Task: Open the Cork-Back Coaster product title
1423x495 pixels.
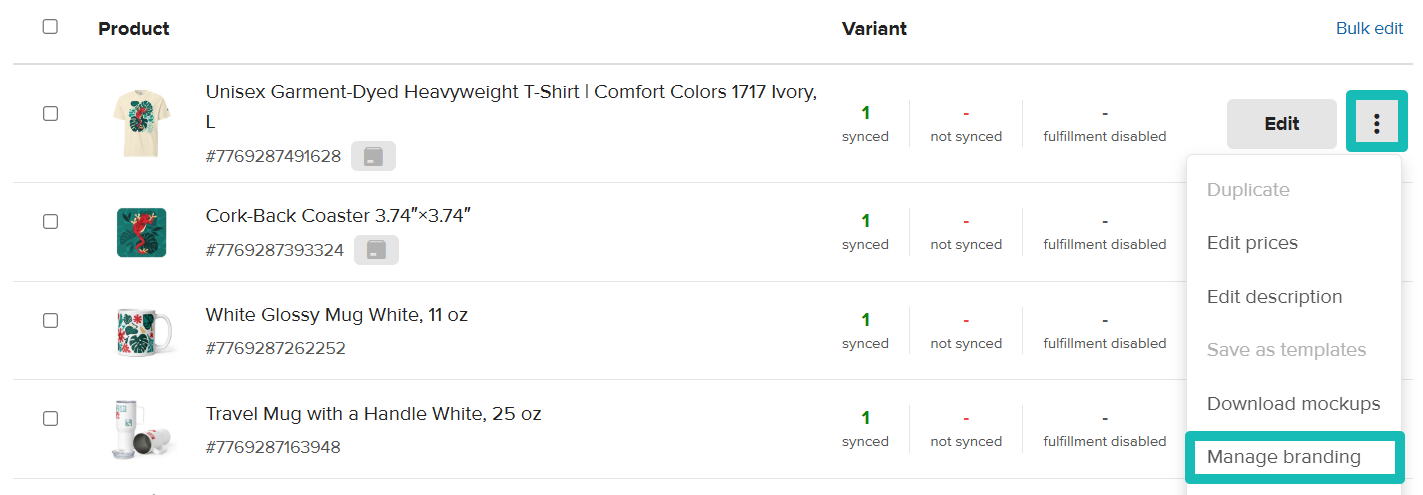Action: pos(338,216)
